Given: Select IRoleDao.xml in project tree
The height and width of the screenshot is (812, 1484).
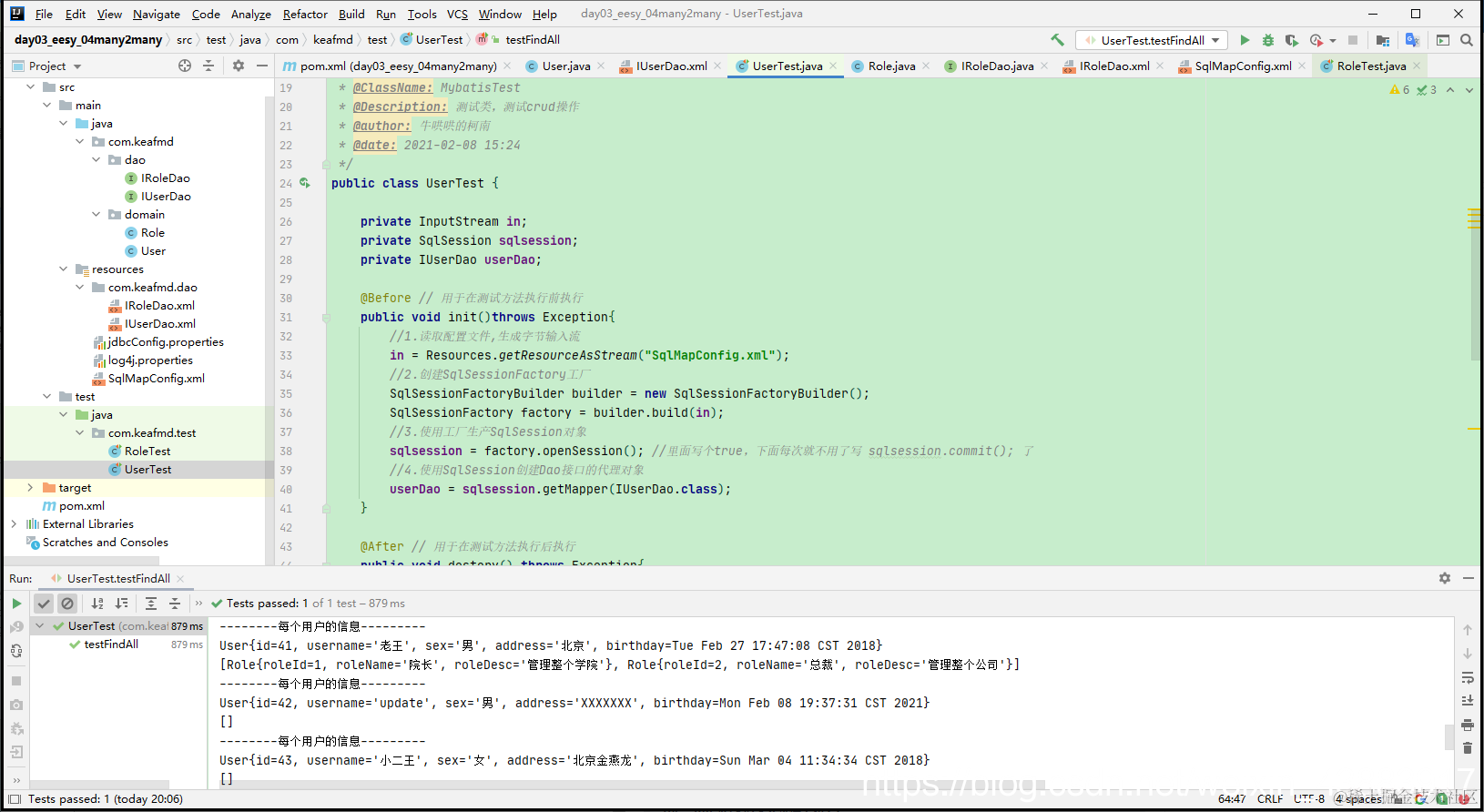Looking at the screenshot, I should coord(159,306).
